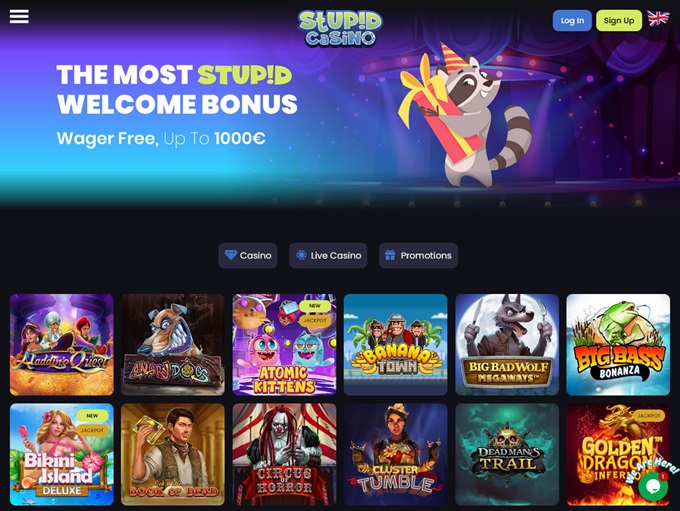Click the Sign Up button
This screenshot has width=680, height=511.
(x=619, y=20)
